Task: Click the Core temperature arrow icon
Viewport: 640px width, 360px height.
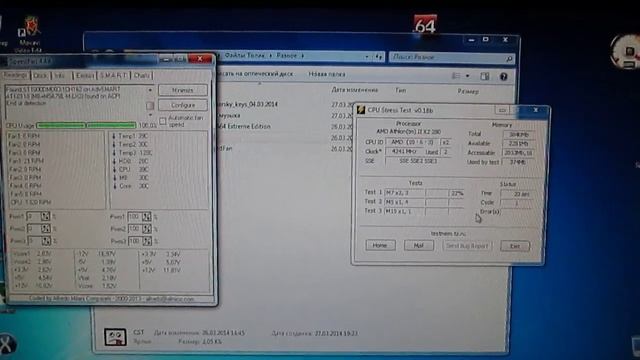Action: (x=115, y=186)
